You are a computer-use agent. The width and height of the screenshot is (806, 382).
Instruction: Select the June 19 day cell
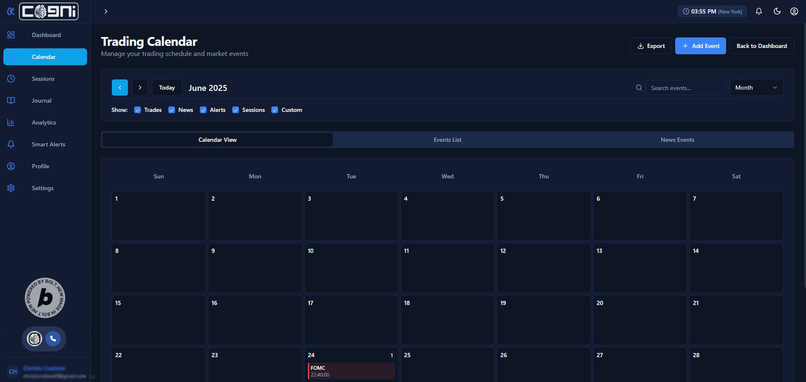(544, 320)
